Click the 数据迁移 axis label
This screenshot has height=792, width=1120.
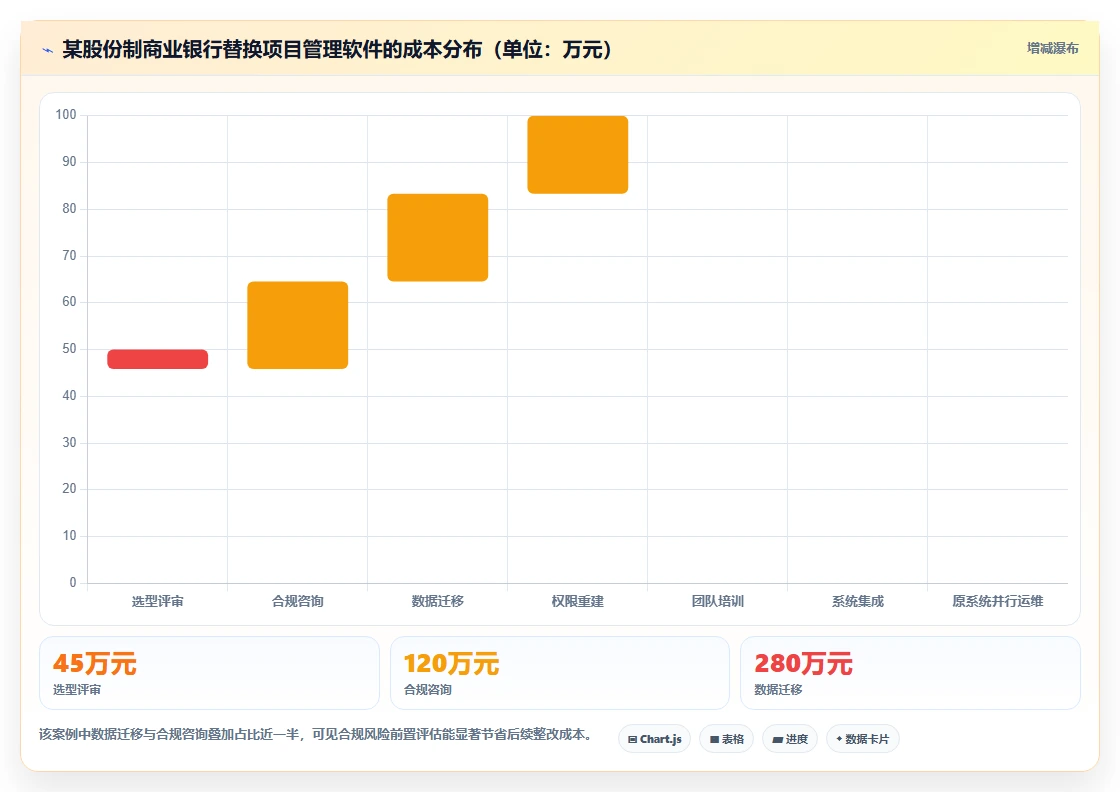(x=438, y=601)
